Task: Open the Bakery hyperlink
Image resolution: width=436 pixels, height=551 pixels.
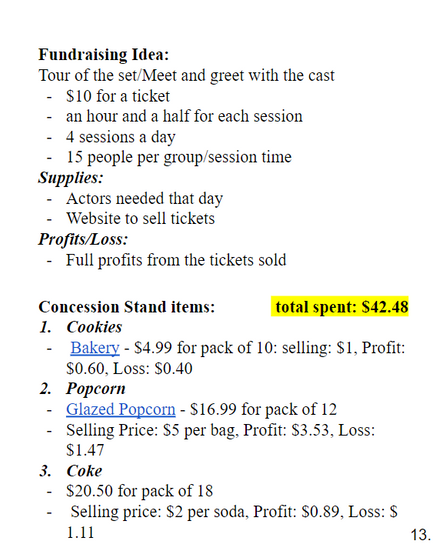Action: pyautogui.click(x=95, y=348)
